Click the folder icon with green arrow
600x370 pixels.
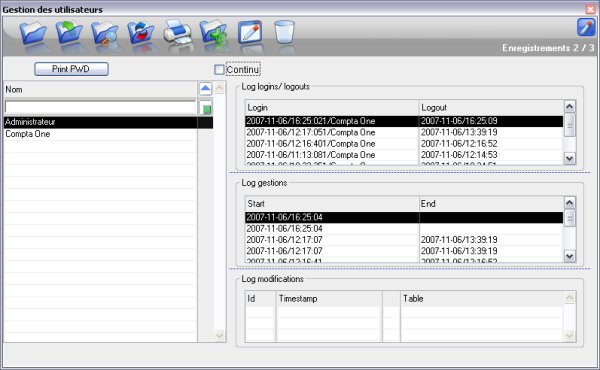(x=69, y=33)
